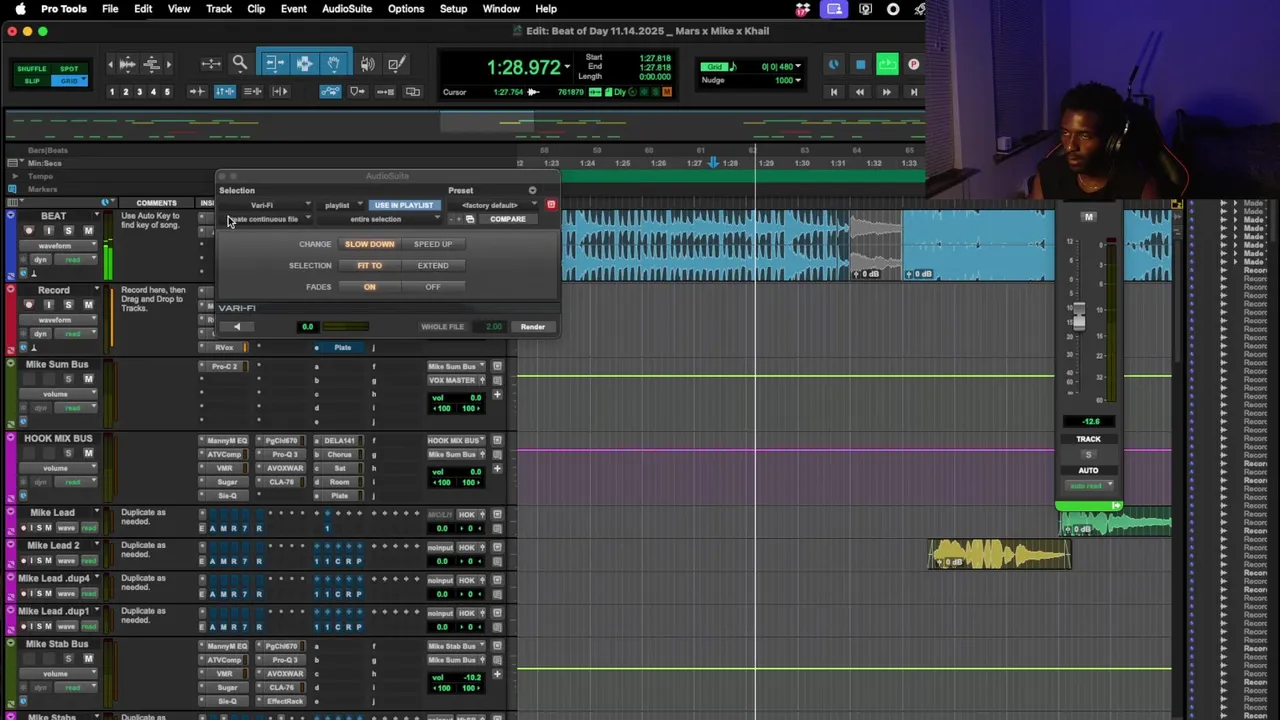Click the Stop transport button
1280x720 pixels.
click(860, 65)
